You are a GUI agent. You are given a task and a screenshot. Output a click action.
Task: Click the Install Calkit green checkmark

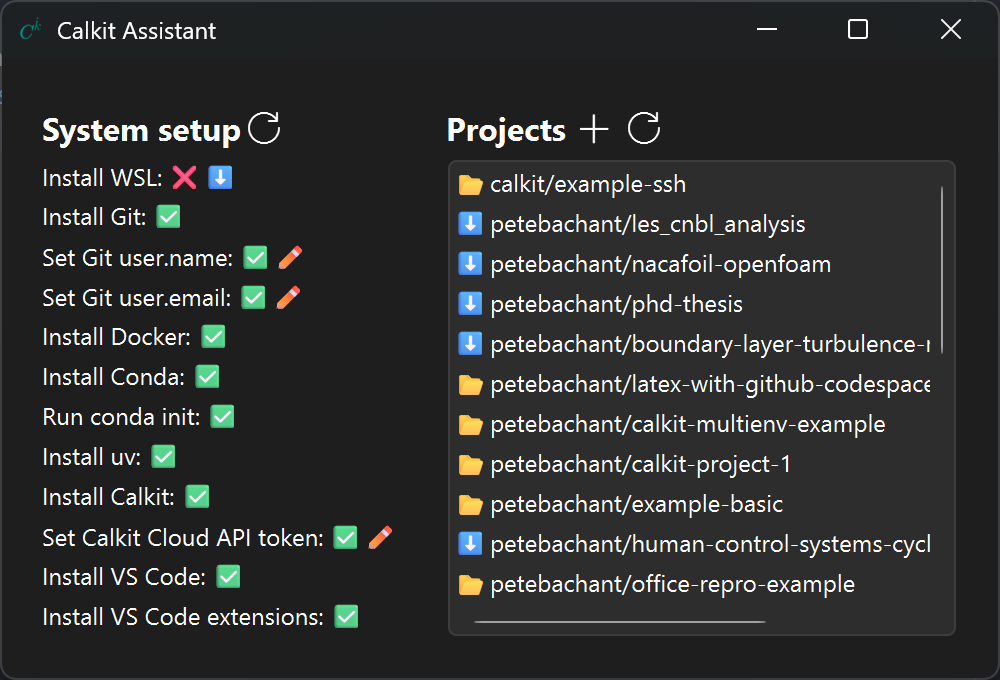[197, 496]
